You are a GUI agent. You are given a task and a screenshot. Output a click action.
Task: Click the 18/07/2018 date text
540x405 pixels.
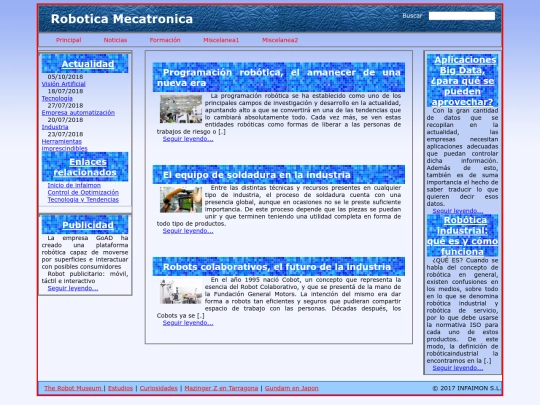(x=65, y=91)
